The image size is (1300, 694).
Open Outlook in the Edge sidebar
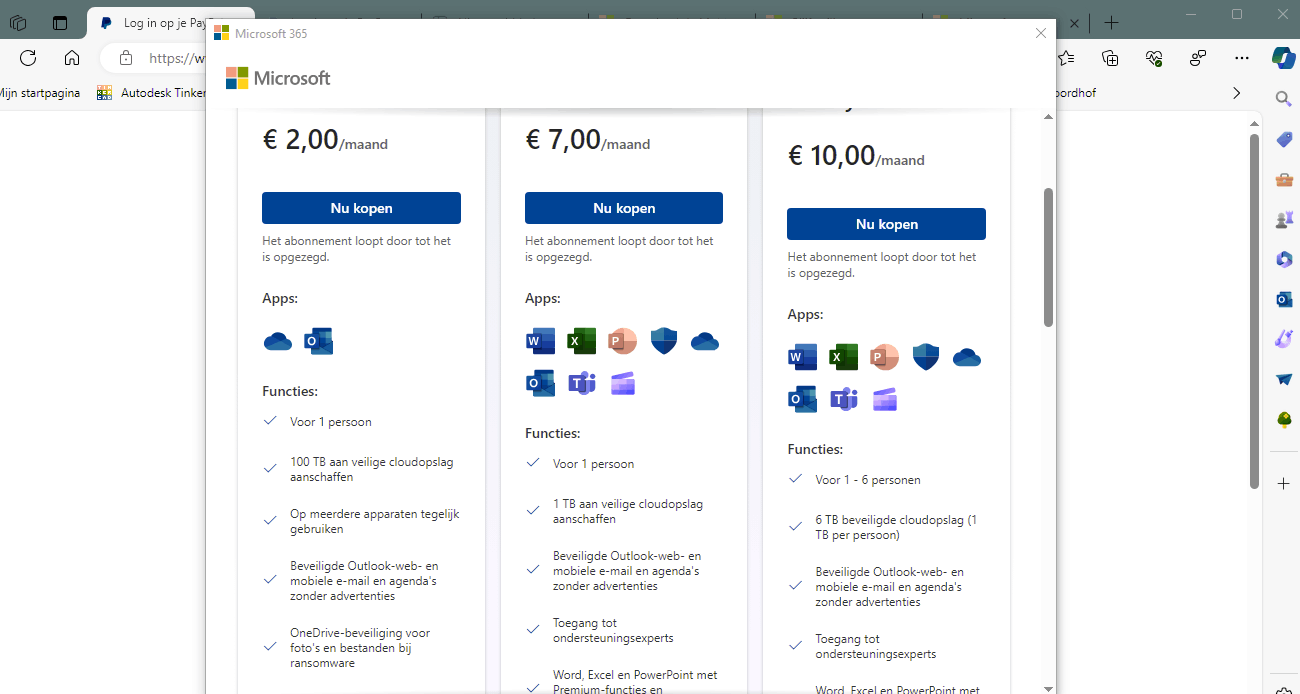coord(1284,300)
